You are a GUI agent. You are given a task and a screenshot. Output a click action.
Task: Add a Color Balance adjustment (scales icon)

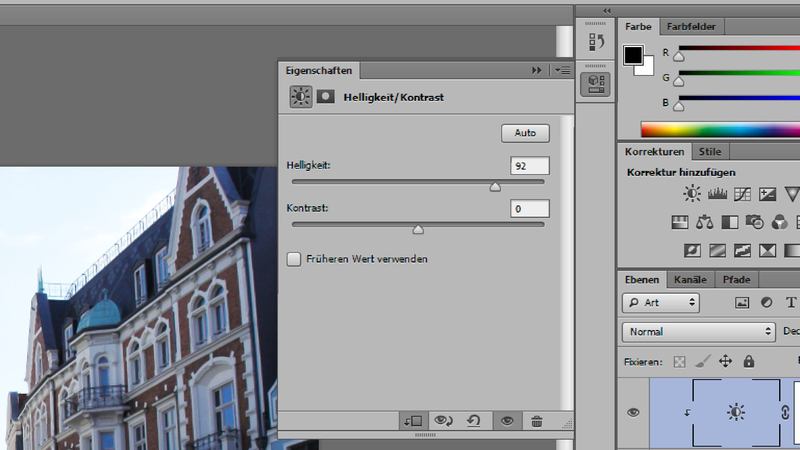point(704,222)
